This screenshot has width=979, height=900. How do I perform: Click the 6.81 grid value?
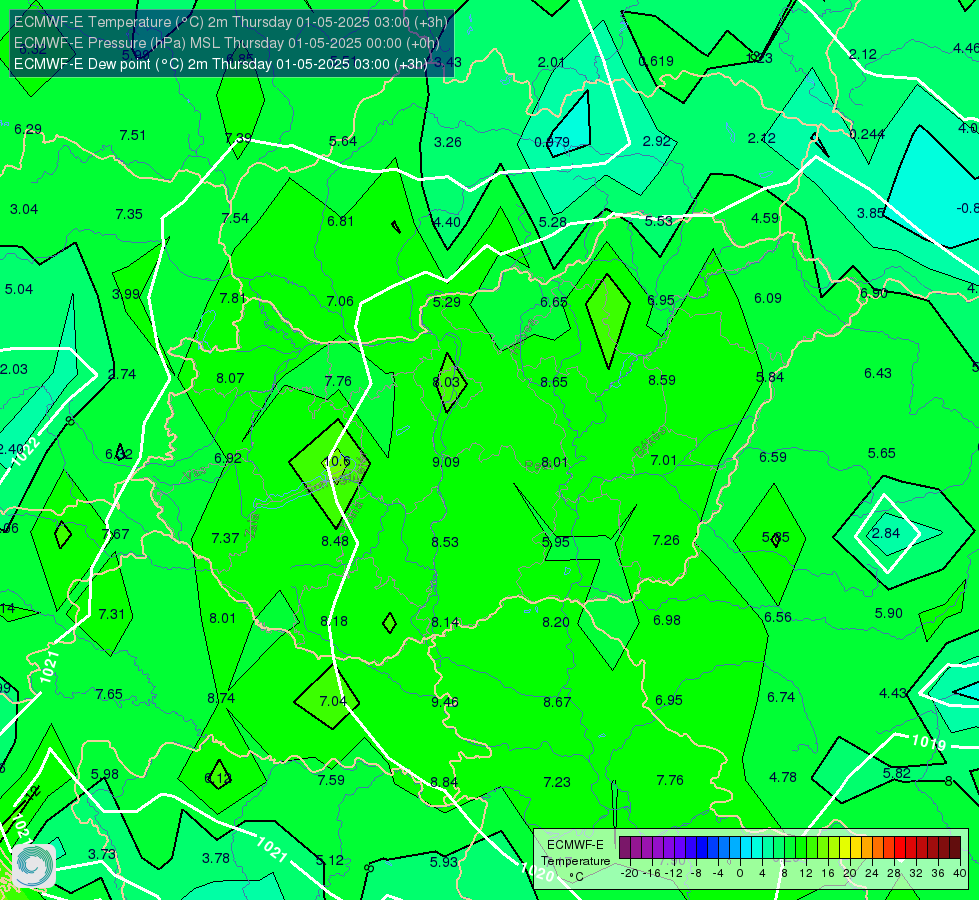(340, 221)
